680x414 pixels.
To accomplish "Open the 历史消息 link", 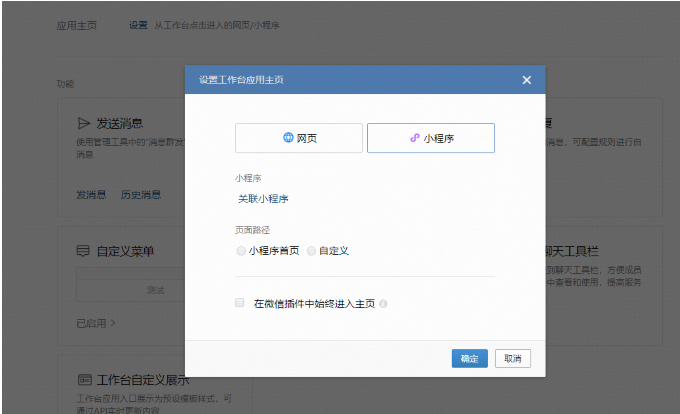I will point(140,194).
